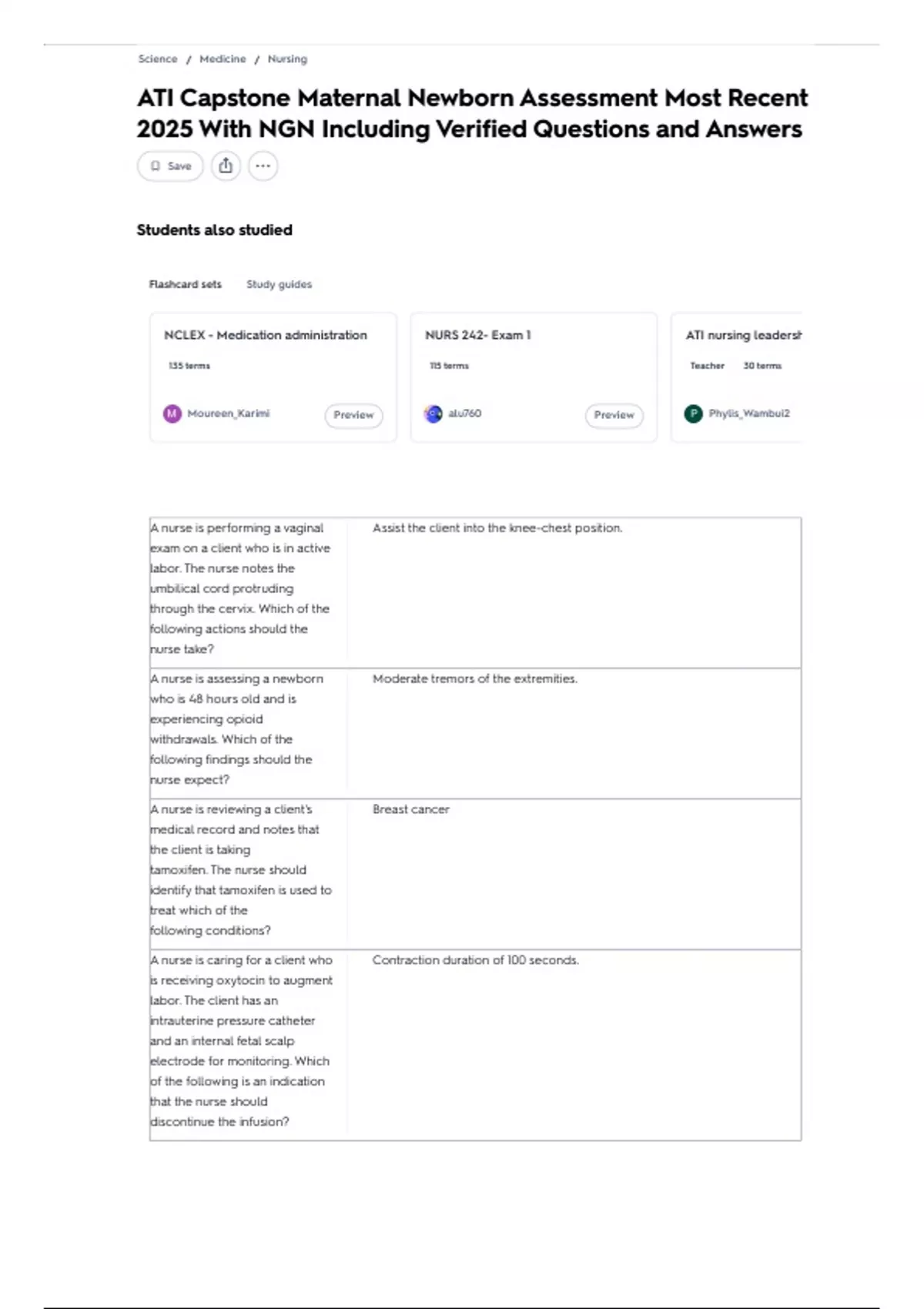Open the NCLEX - Medication administration card title
Screen dimensions: 924x1309
pos(265,335)
